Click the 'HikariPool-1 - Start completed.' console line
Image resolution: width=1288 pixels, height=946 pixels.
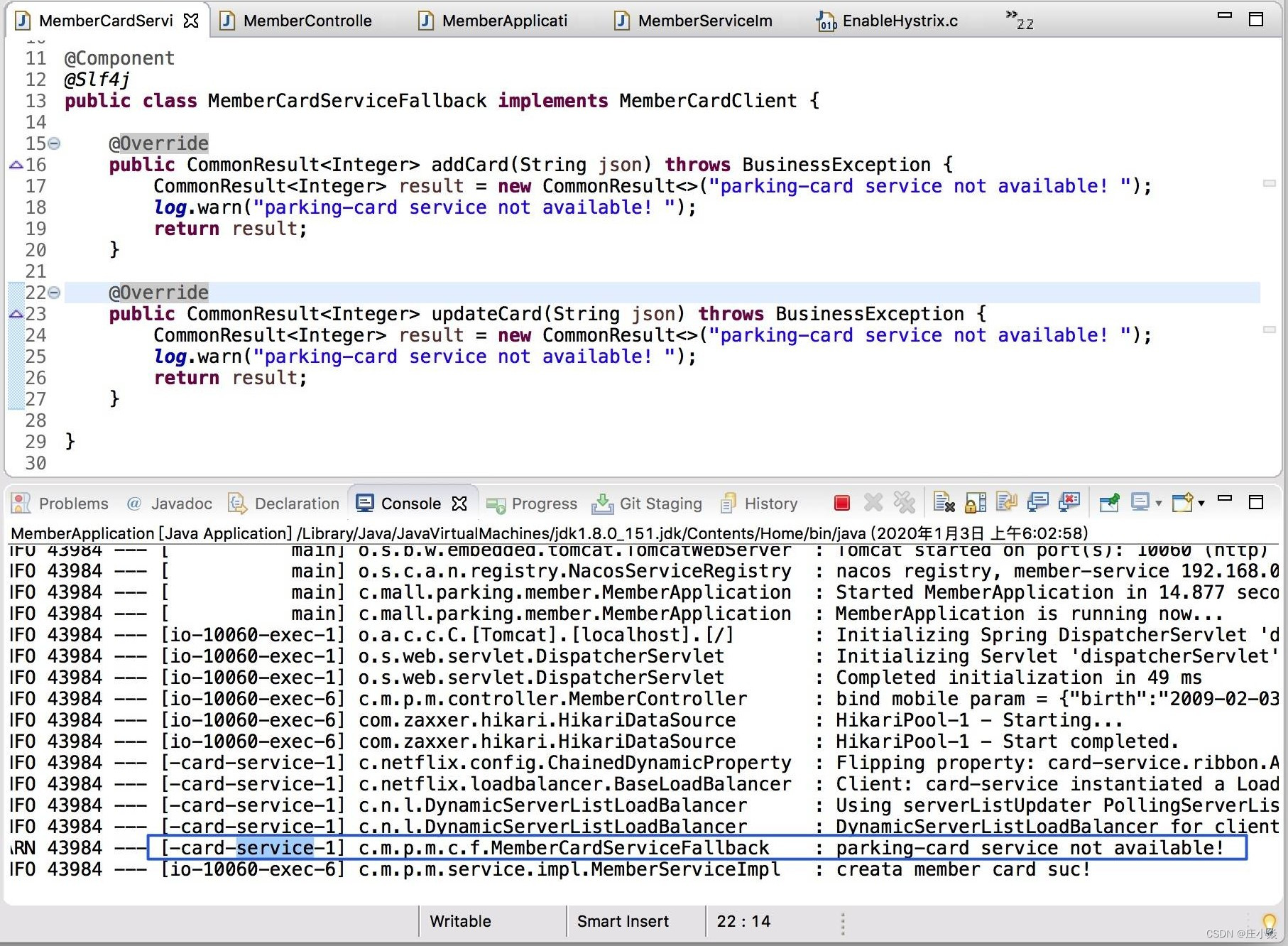click(1007, 741)
